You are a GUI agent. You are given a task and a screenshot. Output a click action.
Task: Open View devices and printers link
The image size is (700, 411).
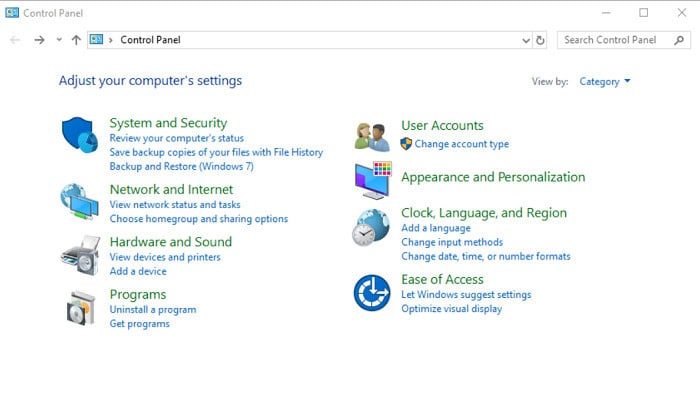(165, 257)
